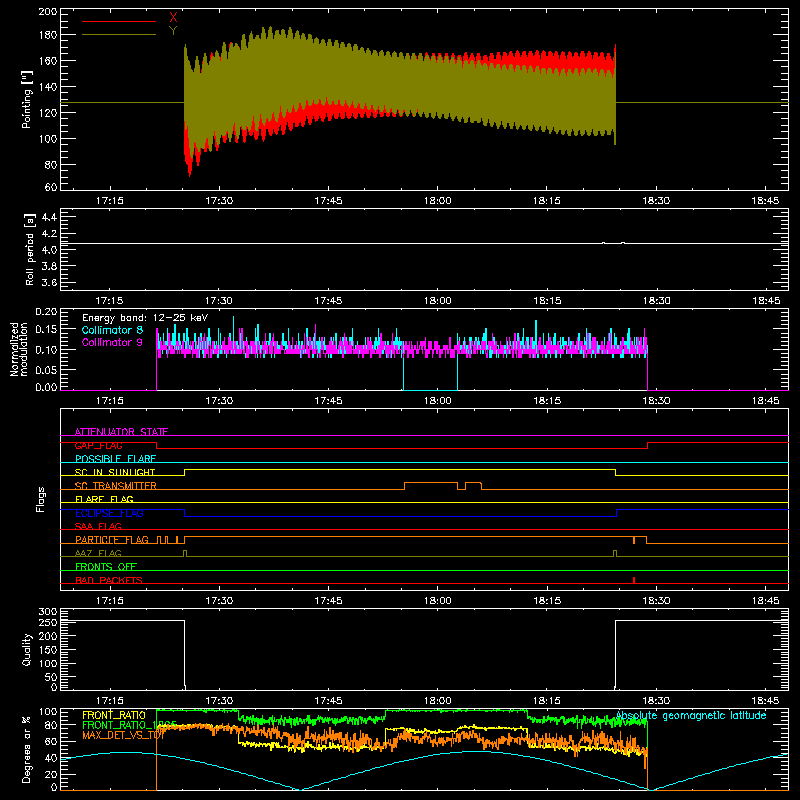Click the 17:30 time label under Quality plot
The width and height of the screenshot is (800, 800).
[x=219, y=701]
